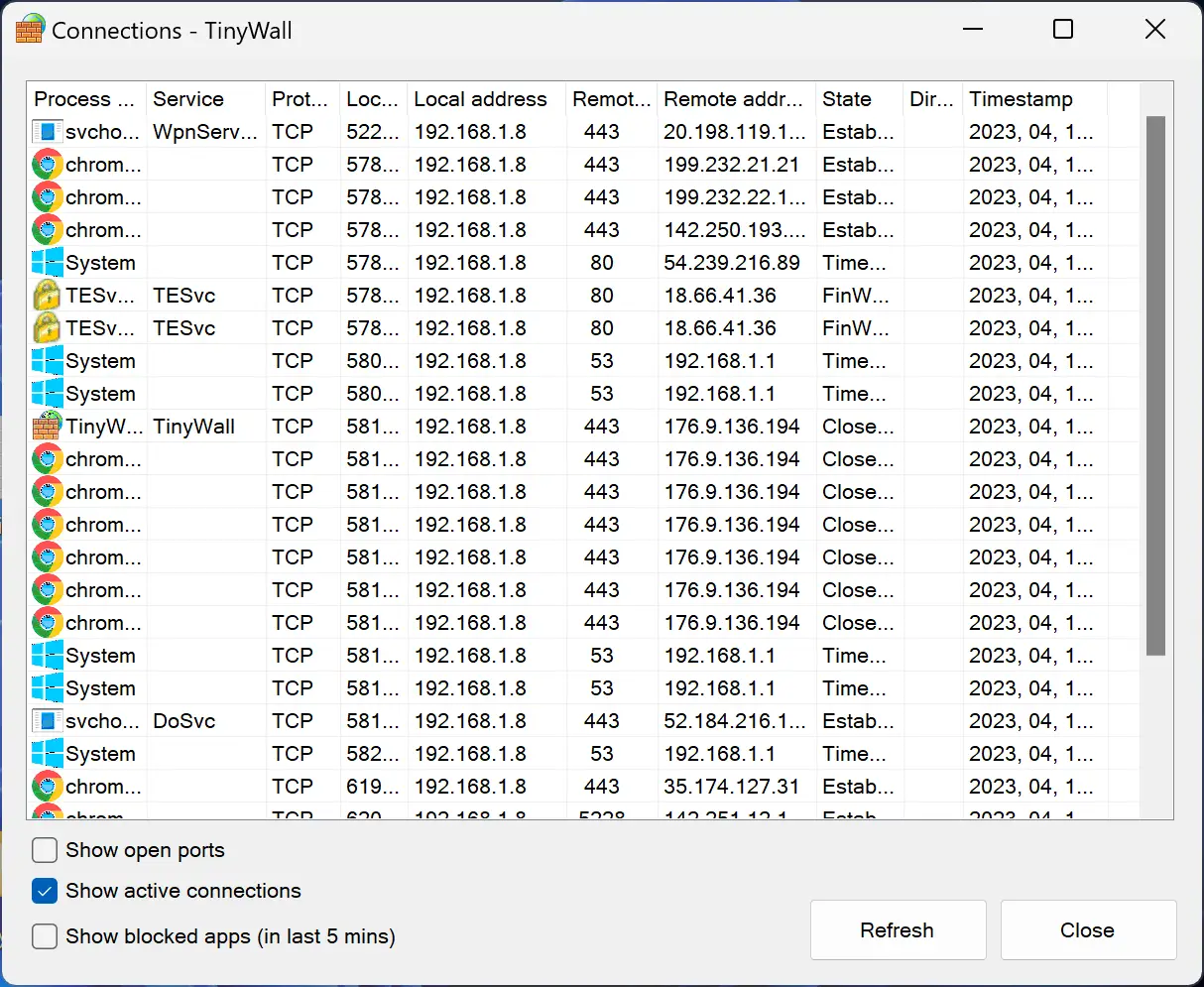
Task: Click the TinyWall brick wall title bar icon
Action: coord(29,30)
